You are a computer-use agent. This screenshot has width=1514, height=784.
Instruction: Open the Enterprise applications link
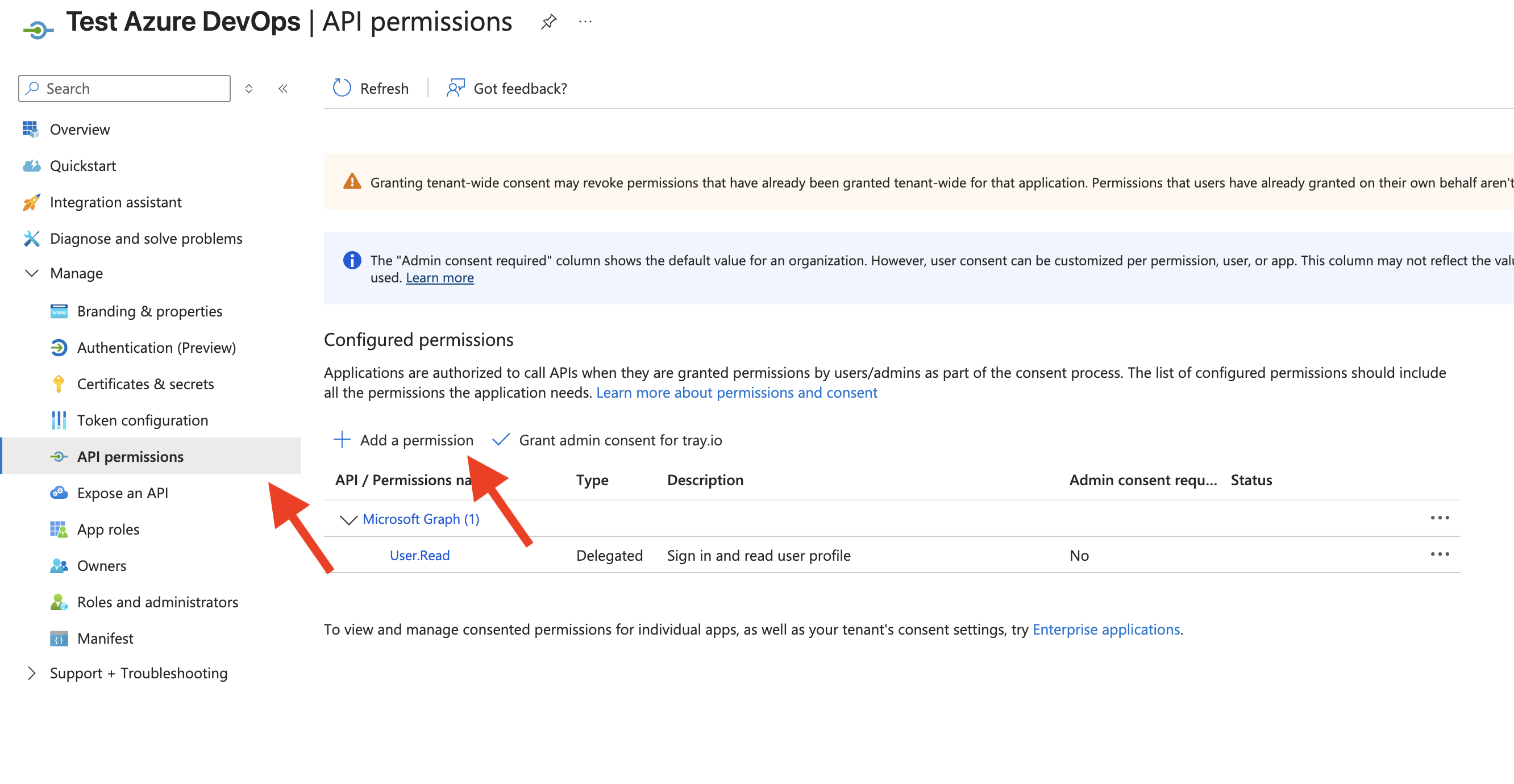(1105, 629)
